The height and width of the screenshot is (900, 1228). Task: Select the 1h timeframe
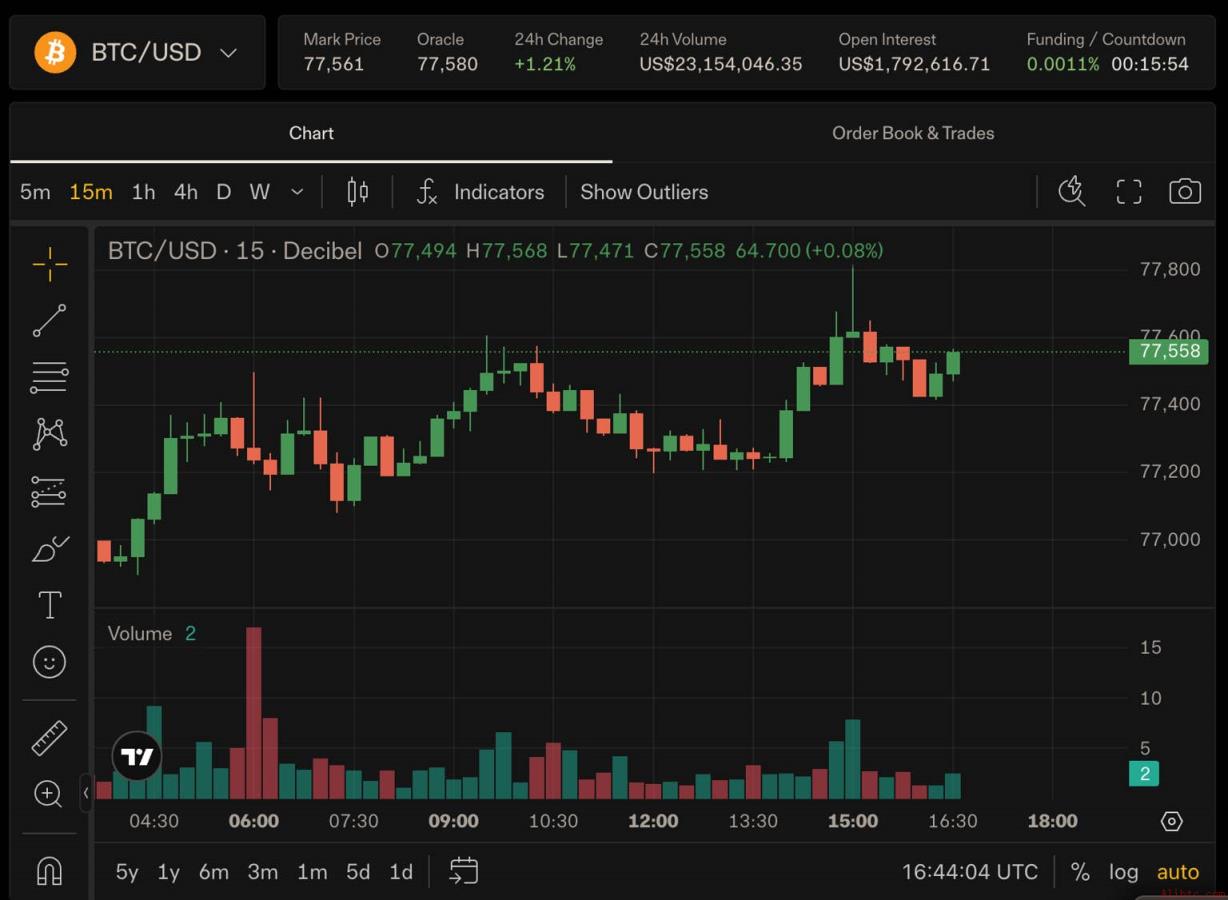143,192
